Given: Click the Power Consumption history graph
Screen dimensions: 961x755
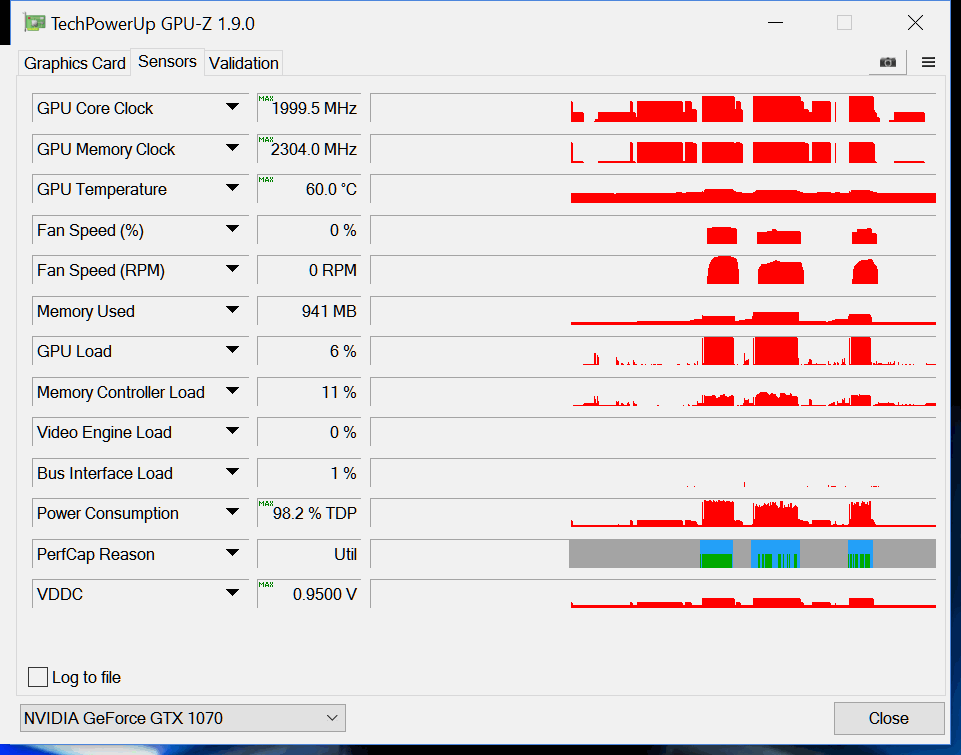Looking at the screenshot, I should pos(653,513).
